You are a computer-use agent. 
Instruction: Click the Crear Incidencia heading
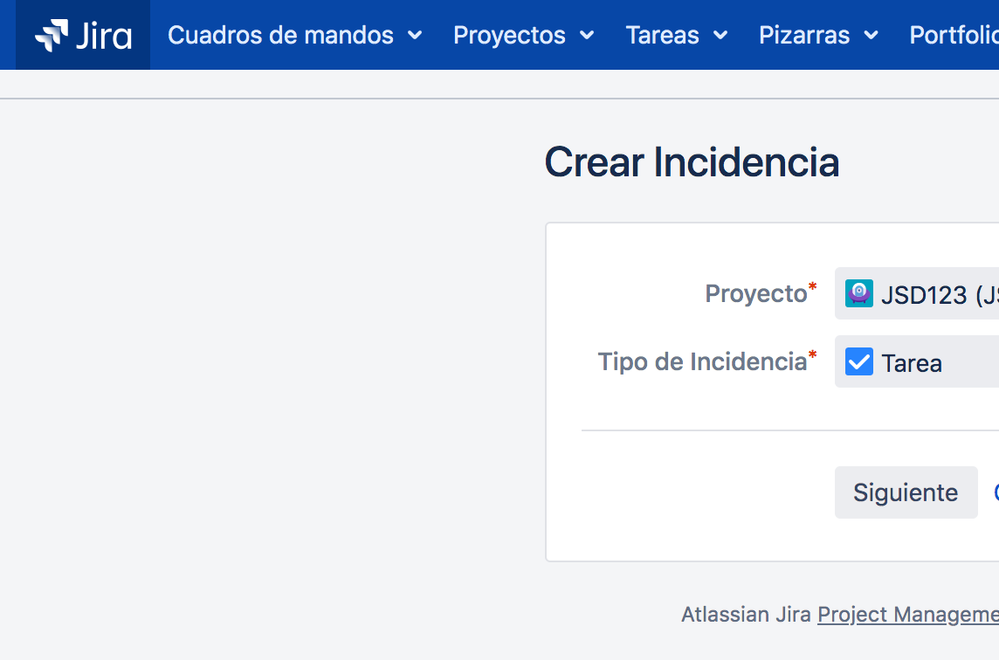692,162
